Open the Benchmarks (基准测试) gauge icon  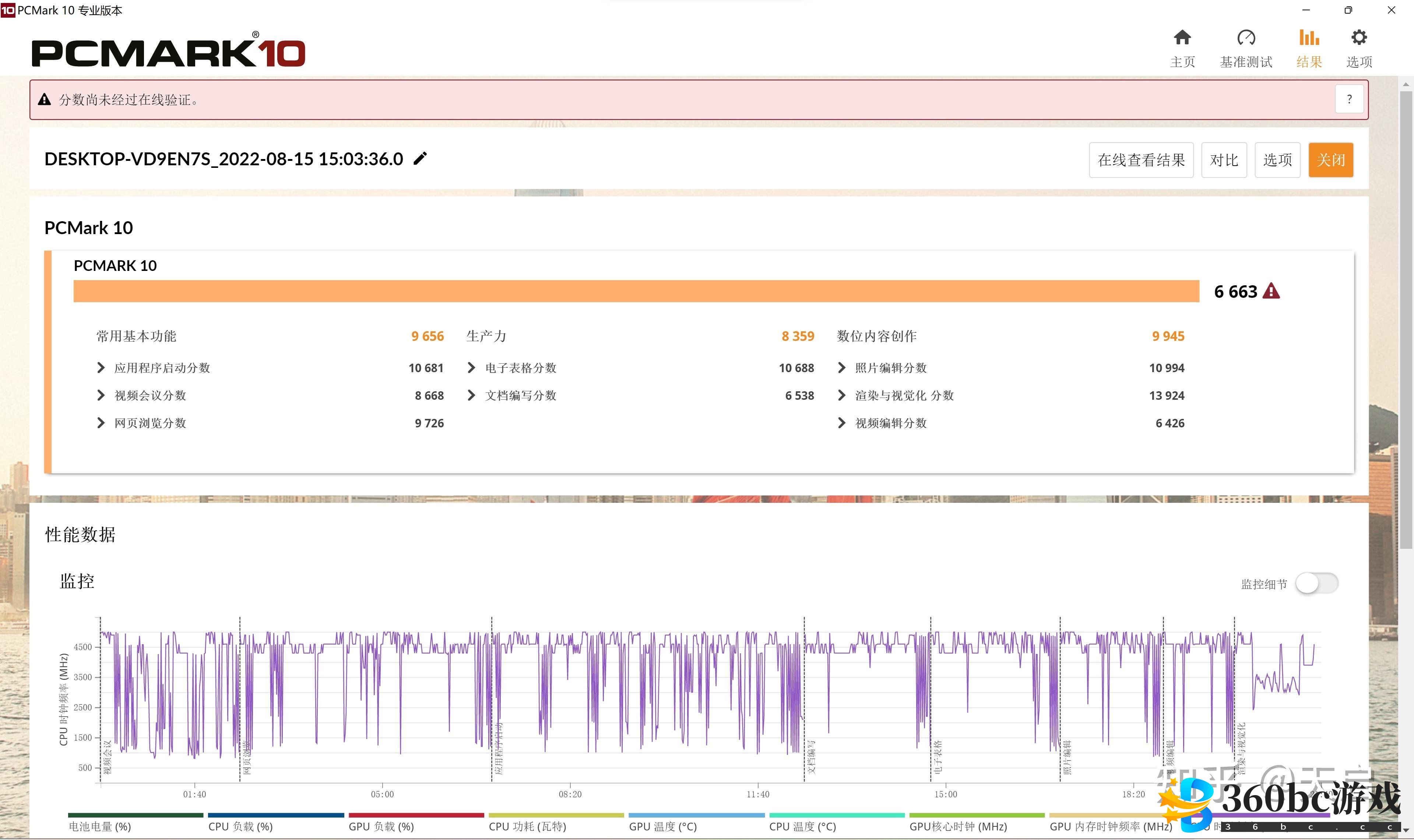click(x=1246, y=38)
